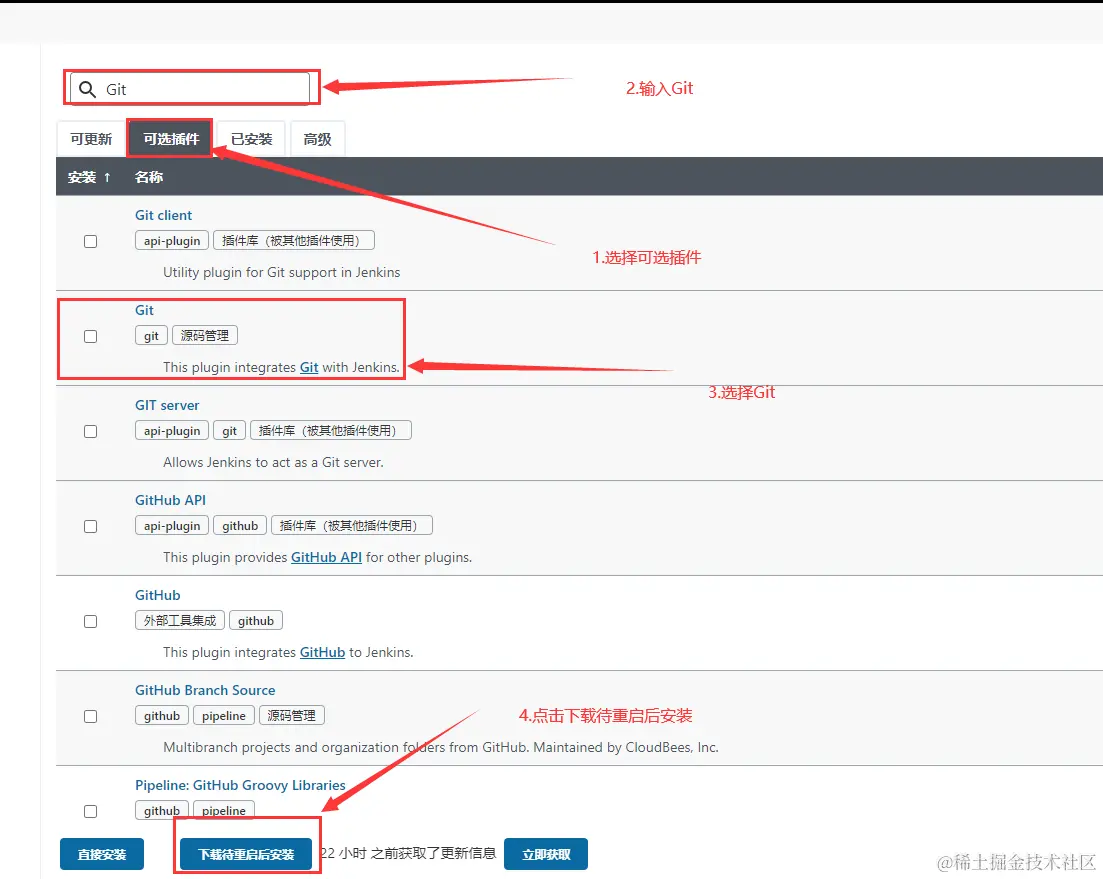
Task: Follow GitHub link in 'integrates GitHub to Jenkins'
Action: (x=322, y=652)
